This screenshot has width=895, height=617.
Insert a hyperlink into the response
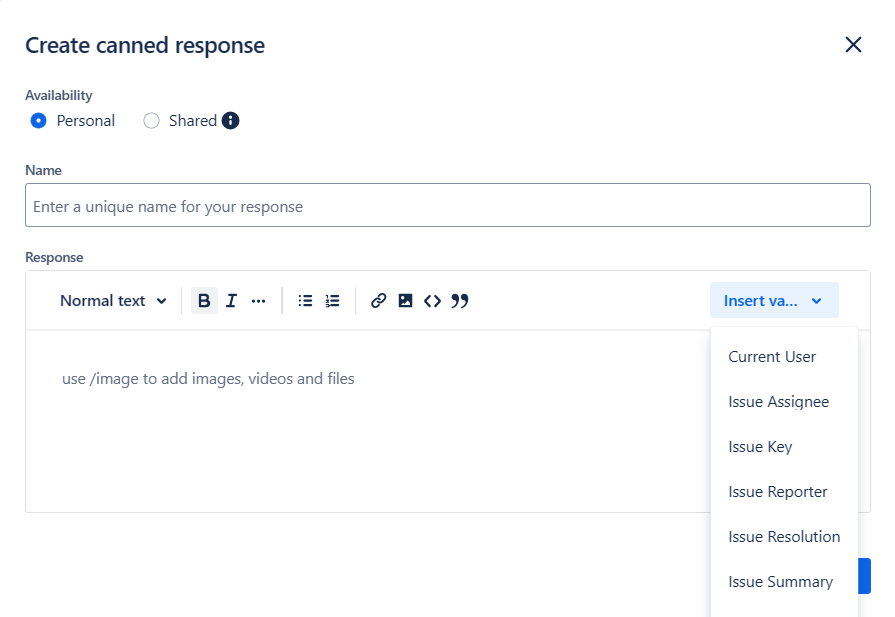coord(378,300)
